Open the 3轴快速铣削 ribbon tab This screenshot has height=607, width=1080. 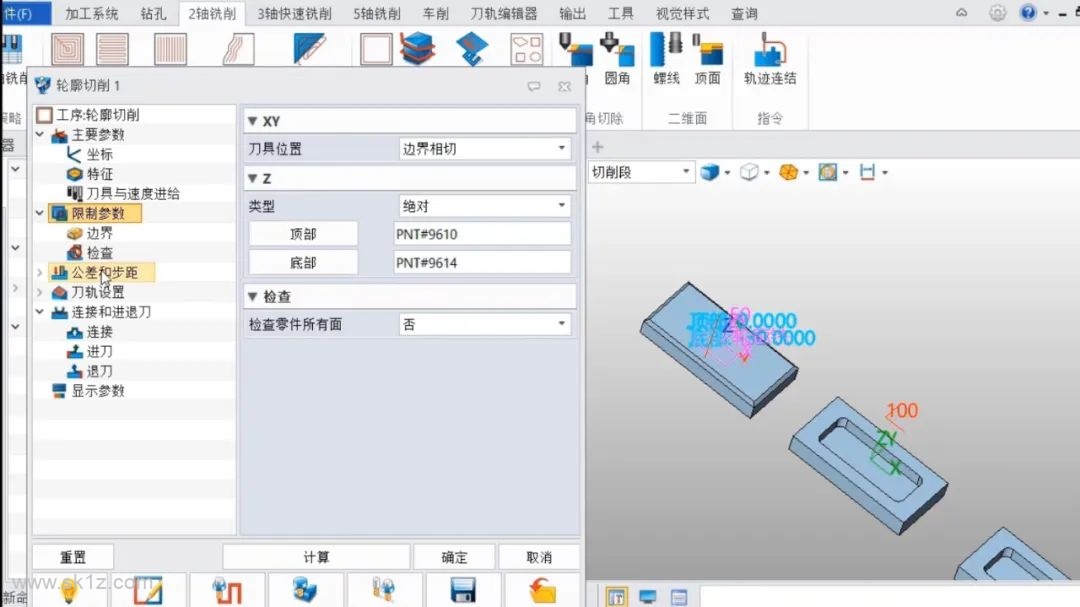[x=295, y=13]
